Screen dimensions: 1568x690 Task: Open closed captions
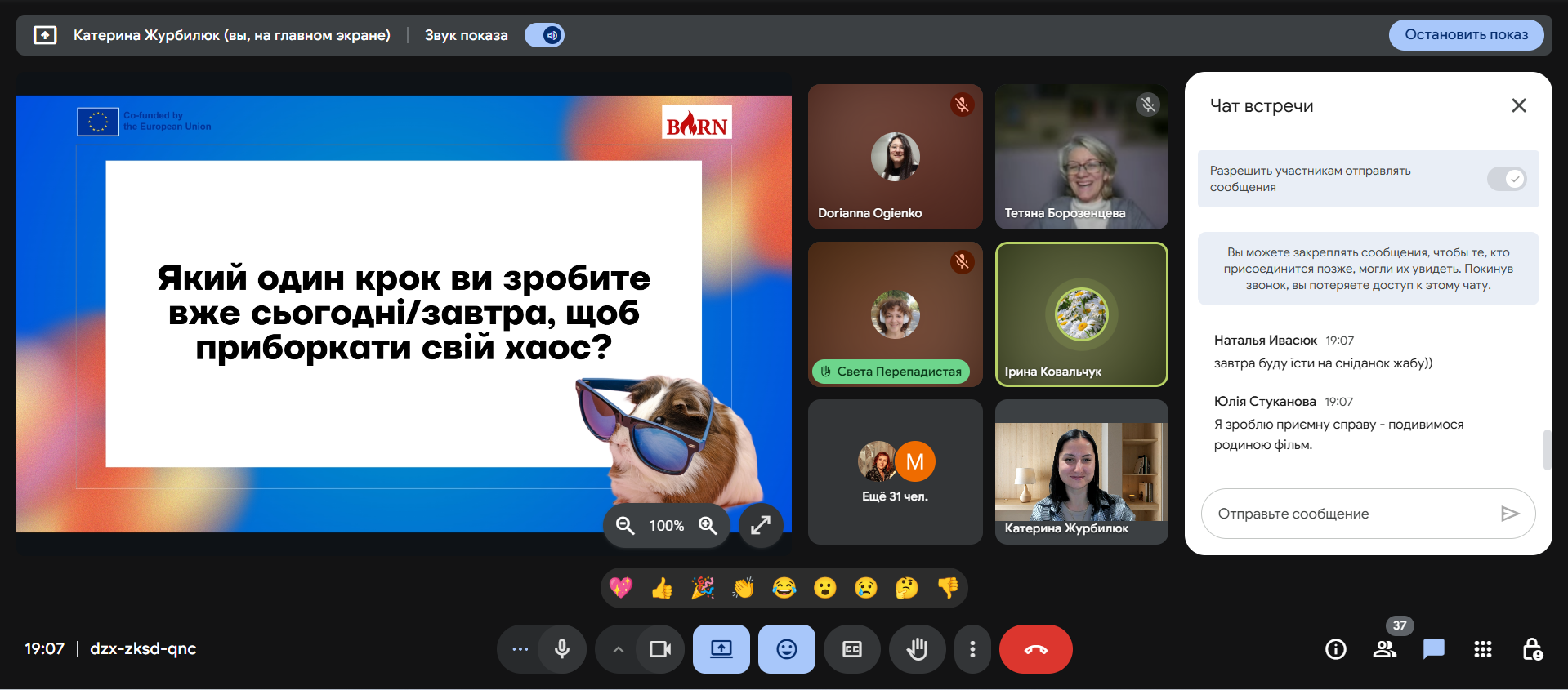tap(851, 649)
